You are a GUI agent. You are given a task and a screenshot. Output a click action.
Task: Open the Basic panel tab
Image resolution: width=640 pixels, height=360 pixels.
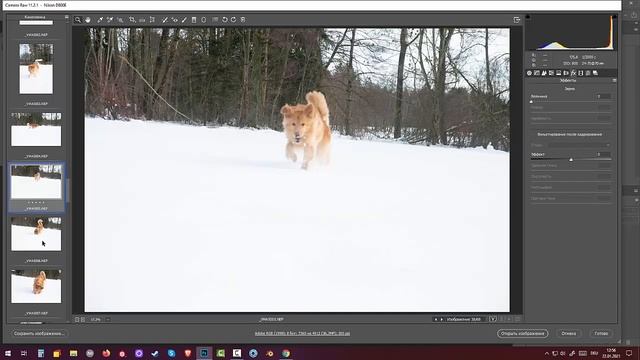coord(529,73)
